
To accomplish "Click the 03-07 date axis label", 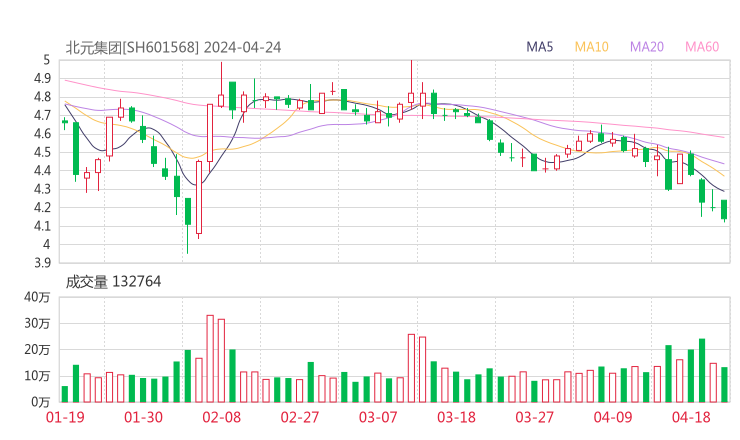I will (378, 417).
